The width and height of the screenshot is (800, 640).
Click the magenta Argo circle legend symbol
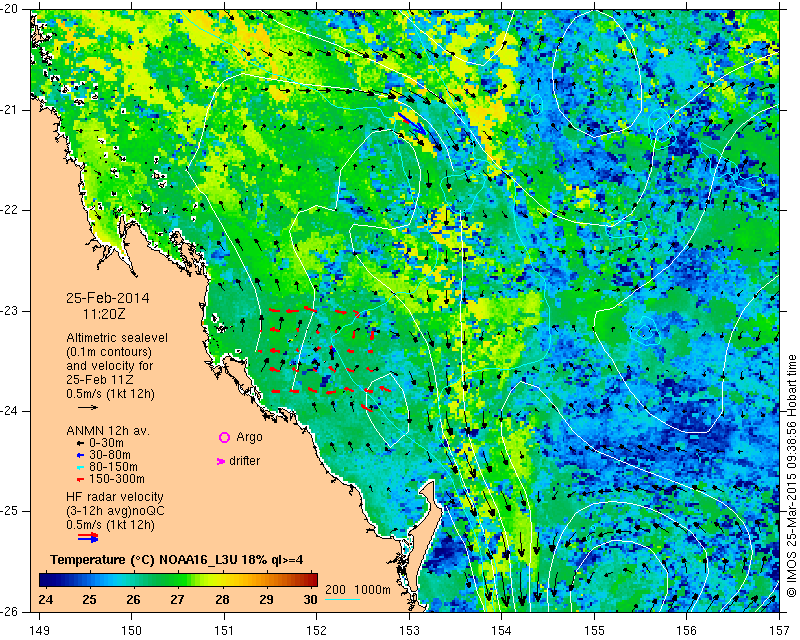(224, 437)
